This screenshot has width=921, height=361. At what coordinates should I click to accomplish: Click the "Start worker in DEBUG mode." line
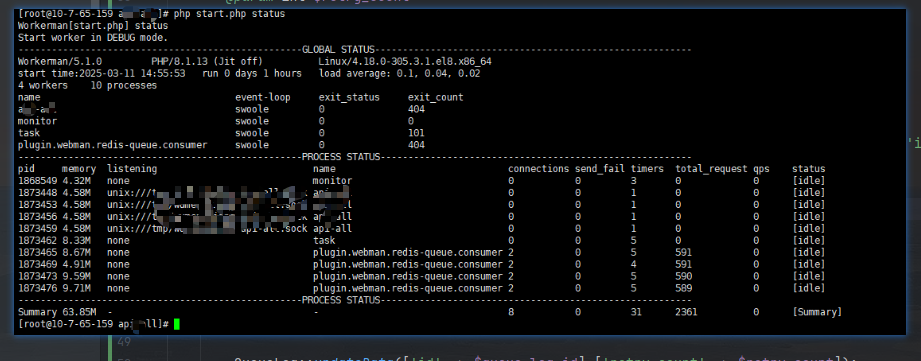[93, 38]
